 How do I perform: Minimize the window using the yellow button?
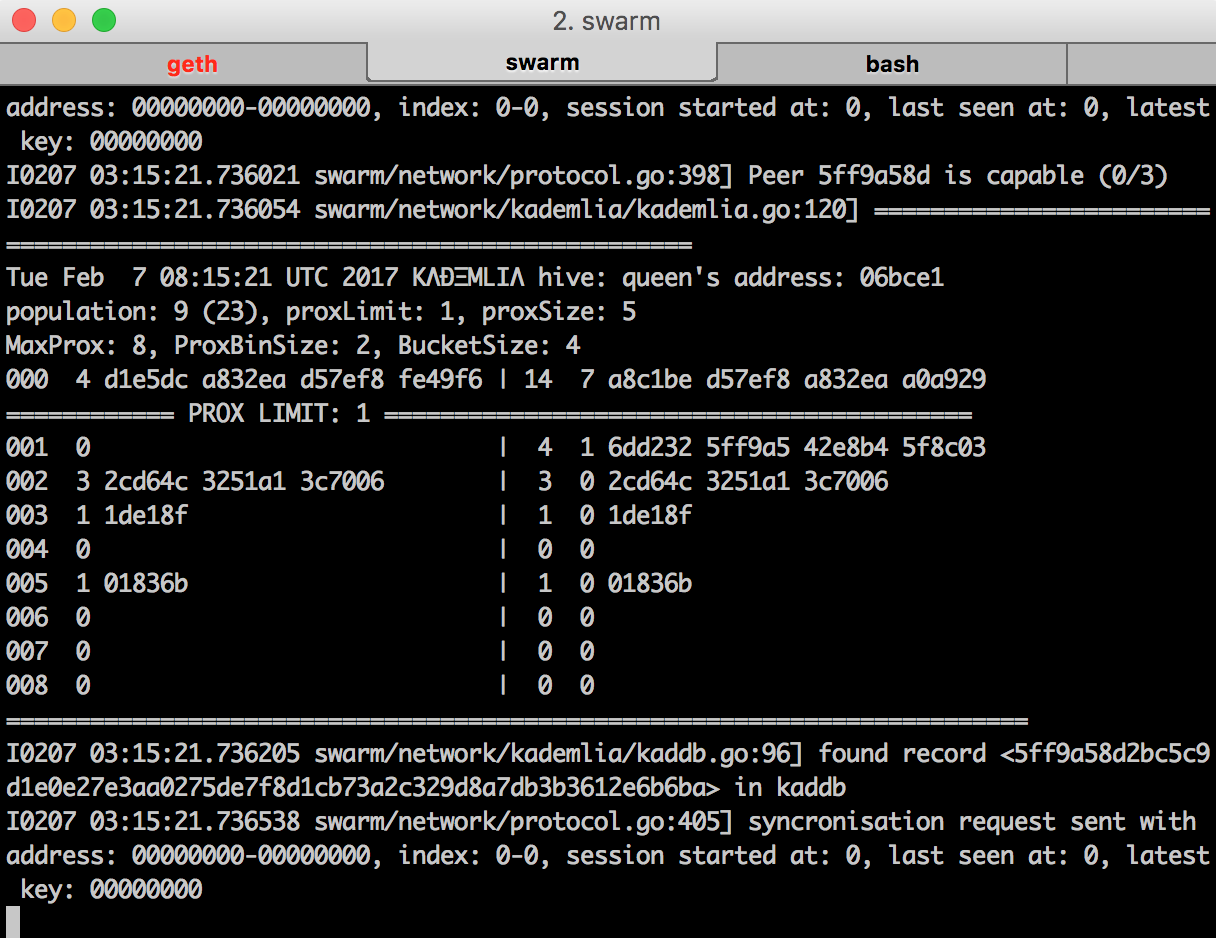point(64,20)
